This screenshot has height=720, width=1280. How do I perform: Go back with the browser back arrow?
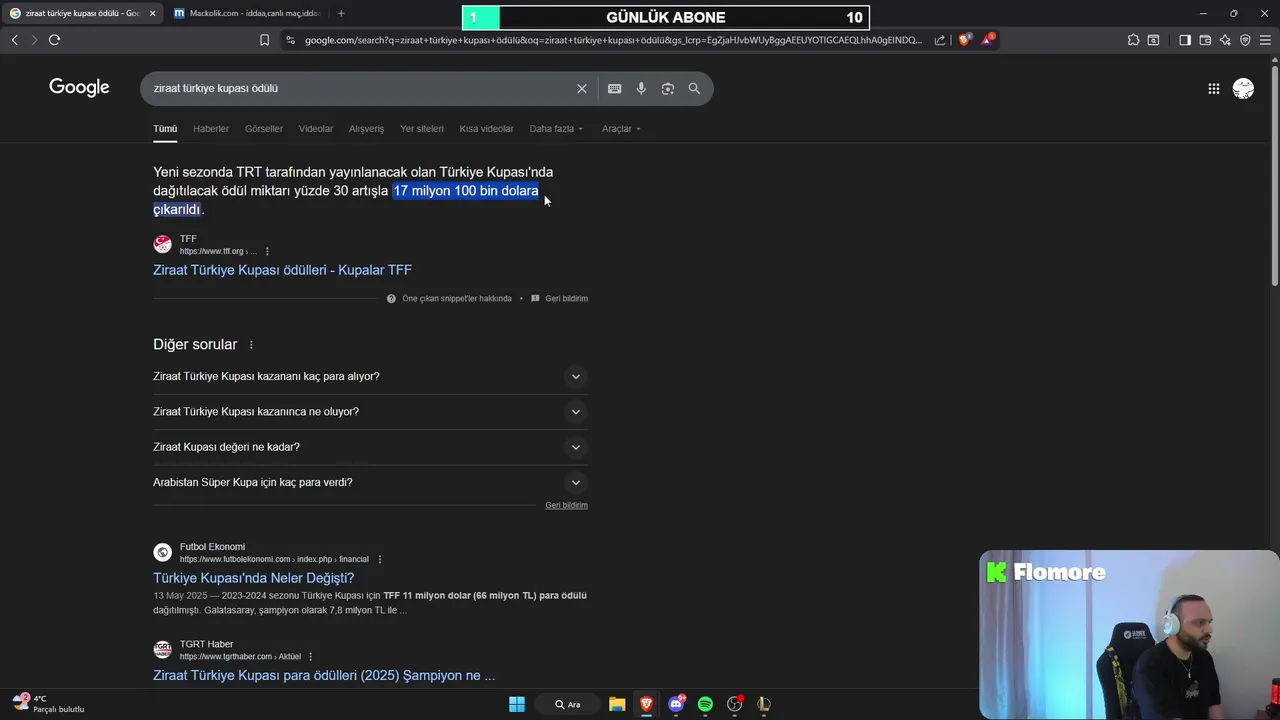(x=14, y=40)
